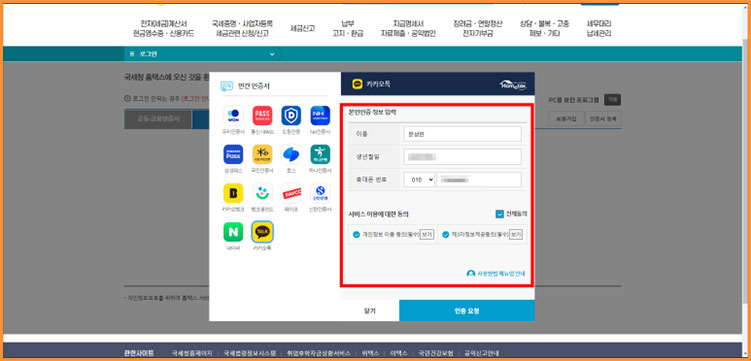751x361 pixels.
Task: Open 국세청홈페이지 footer link
Action: click(x=192, y=353)
